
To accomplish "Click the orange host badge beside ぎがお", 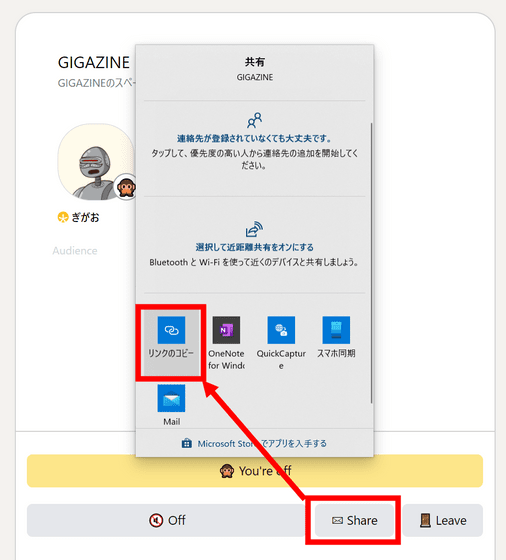I will (x=63, y=217).
